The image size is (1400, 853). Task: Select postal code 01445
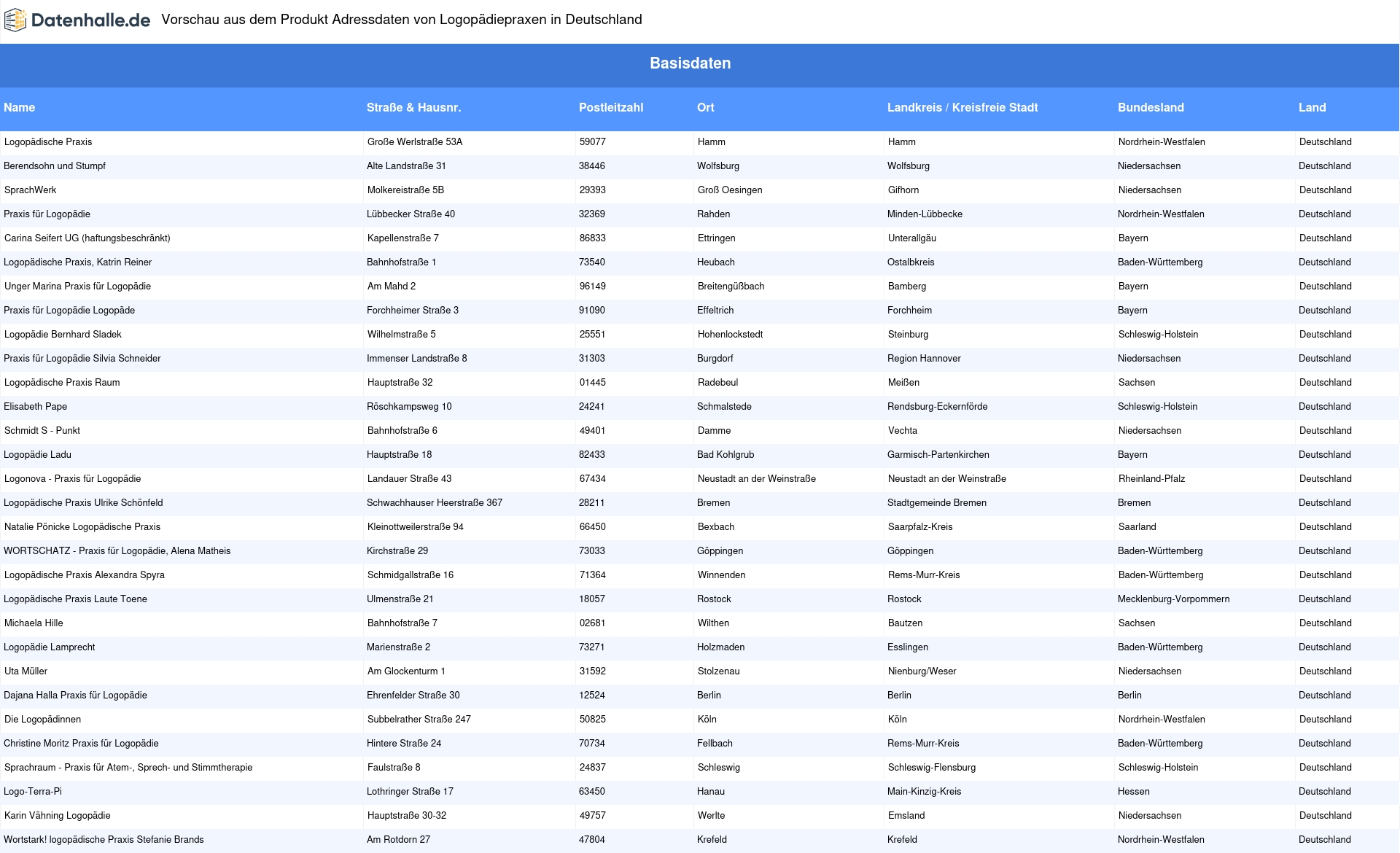coord(593,383)
